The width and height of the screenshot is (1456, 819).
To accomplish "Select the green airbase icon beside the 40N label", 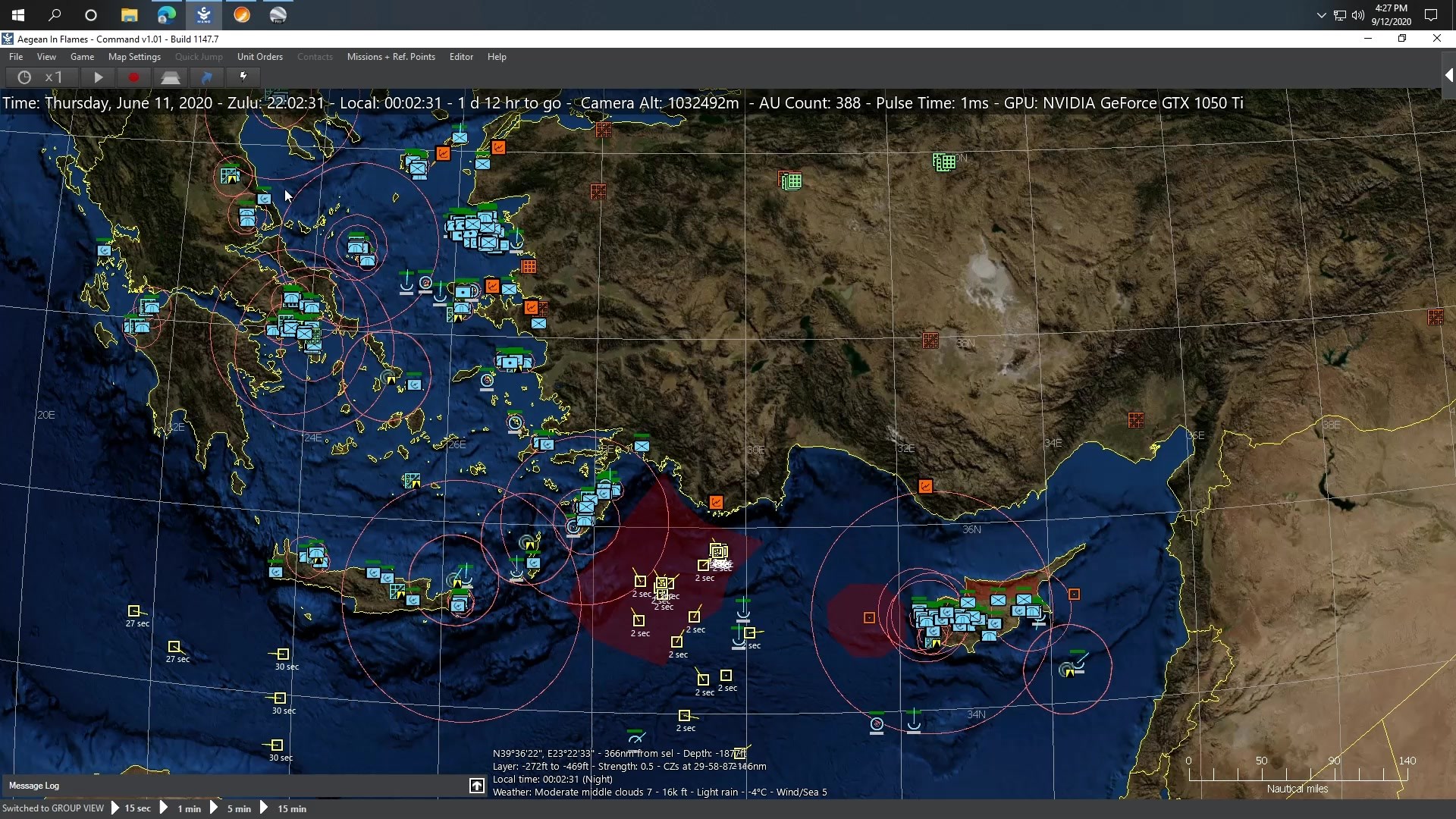I will tap(943, 162).
